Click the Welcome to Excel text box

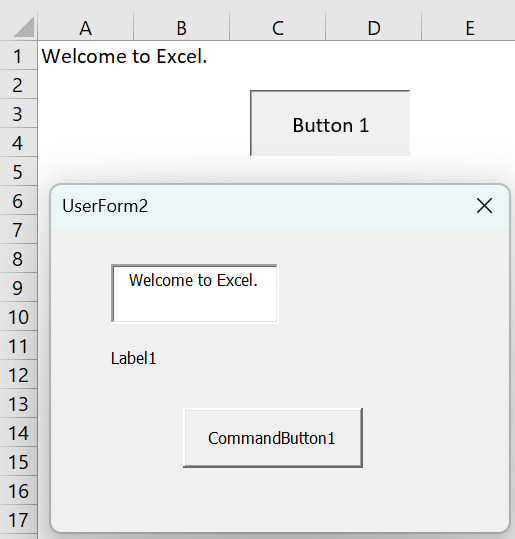[x=194, y=294]
